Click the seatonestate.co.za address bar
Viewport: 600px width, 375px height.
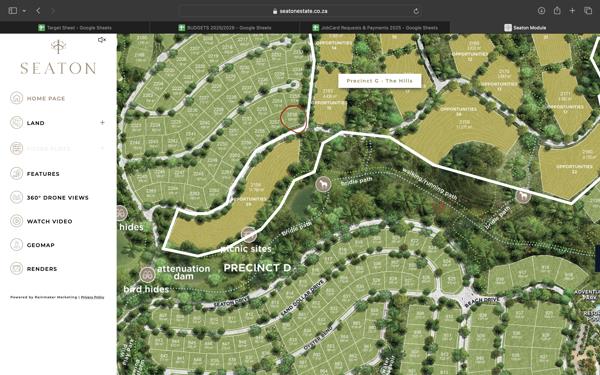pyautogui.click(x=300, y=11)
